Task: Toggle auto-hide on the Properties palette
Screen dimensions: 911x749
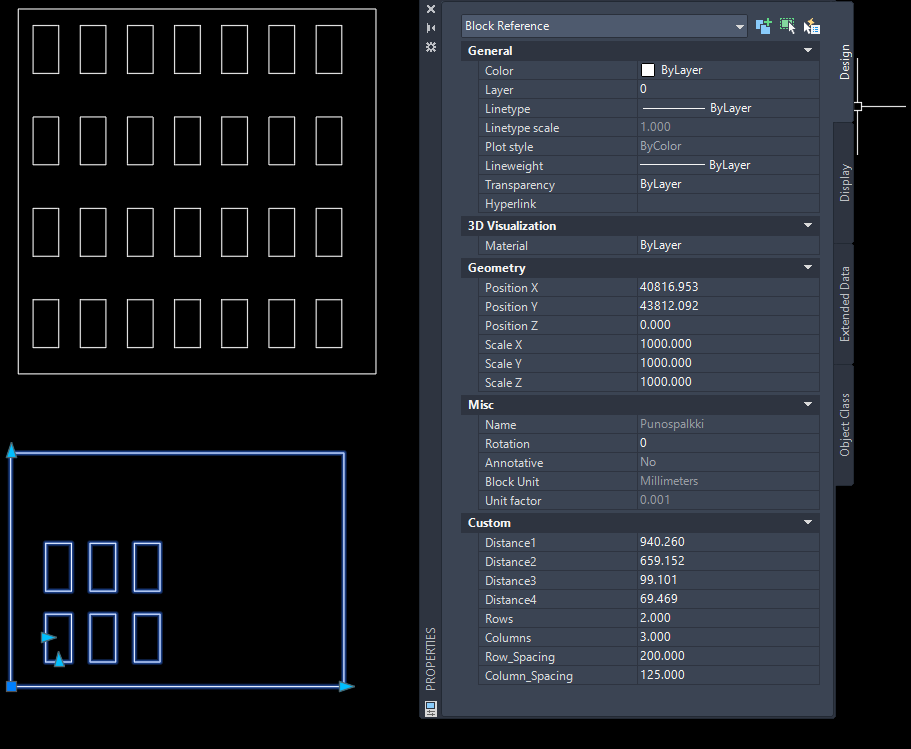Action: [x=431, y=28]
